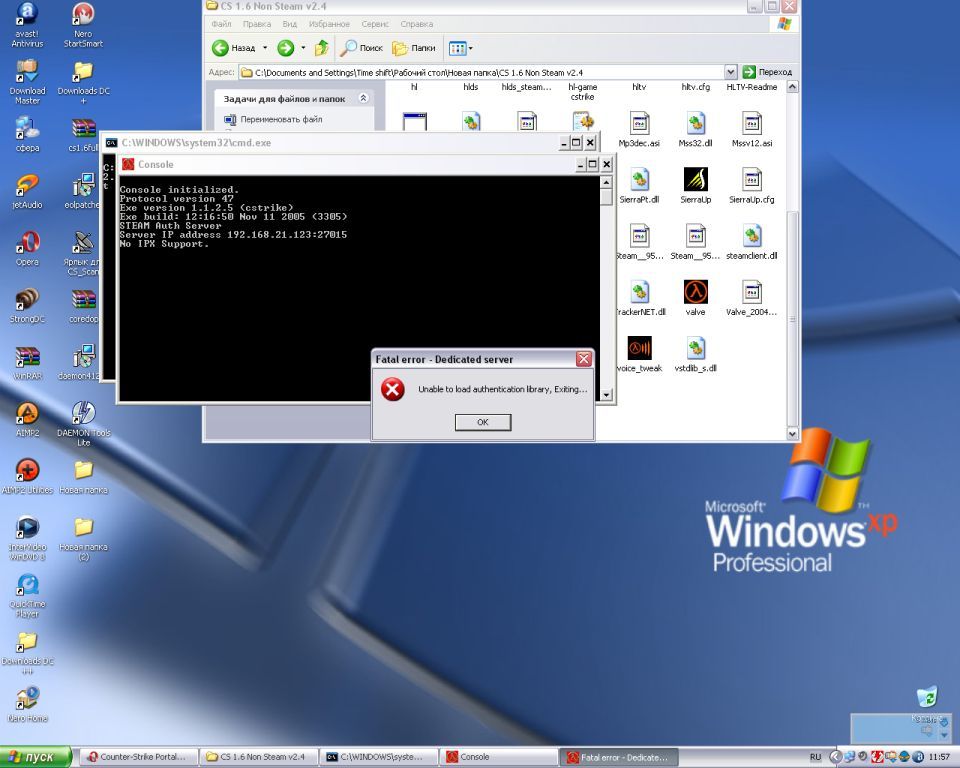Expand the Back button history dropdown arrow
The width and height of the screenshot is (960, 768).
coord(265,48)
